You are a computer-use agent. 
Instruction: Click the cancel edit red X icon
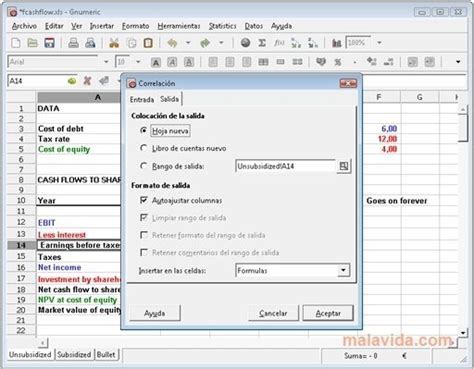coord(87,81)
